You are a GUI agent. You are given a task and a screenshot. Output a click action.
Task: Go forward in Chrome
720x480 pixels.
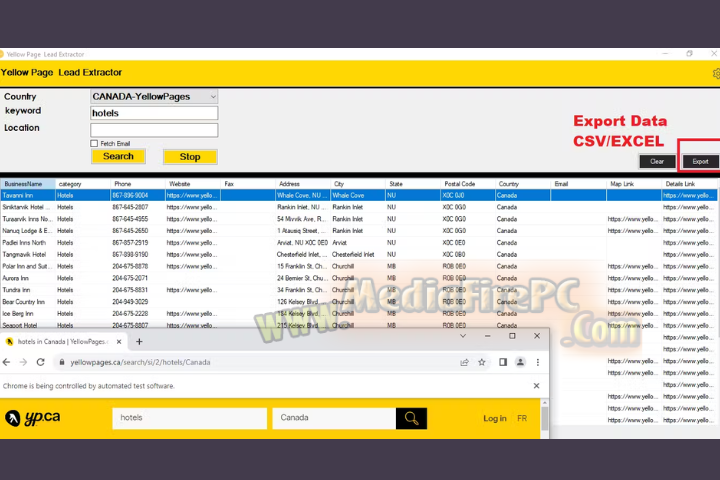[23, 362]
